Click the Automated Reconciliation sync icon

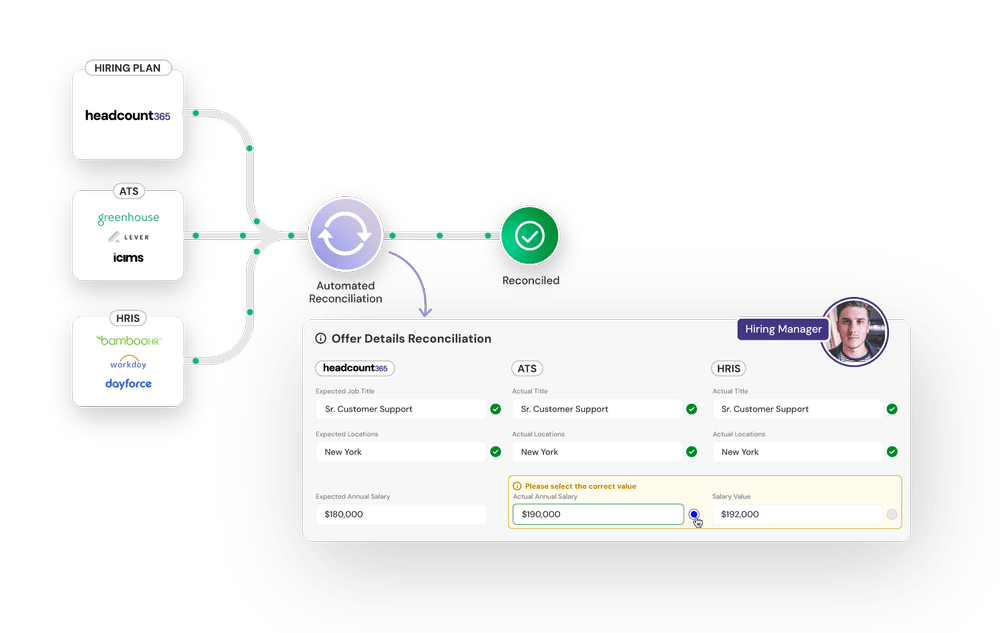pyautogui.click(x=345, y=235)
